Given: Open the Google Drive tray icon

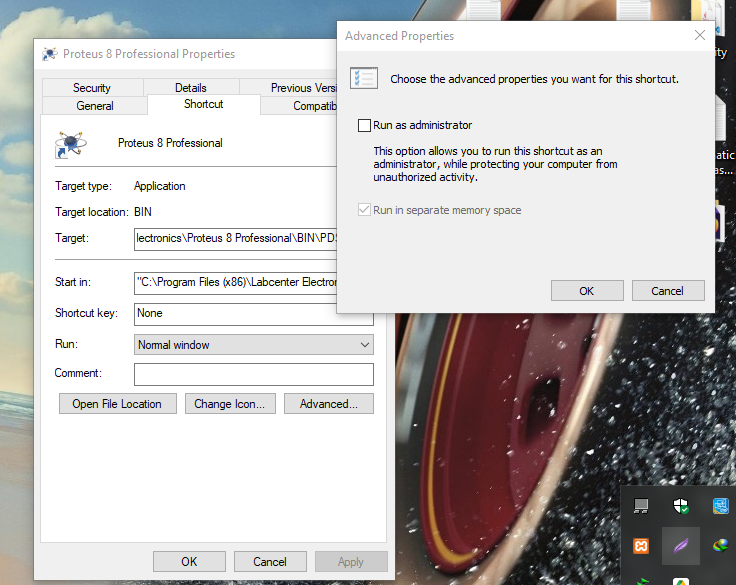Looking at the screenshot, I should (681, 581).
